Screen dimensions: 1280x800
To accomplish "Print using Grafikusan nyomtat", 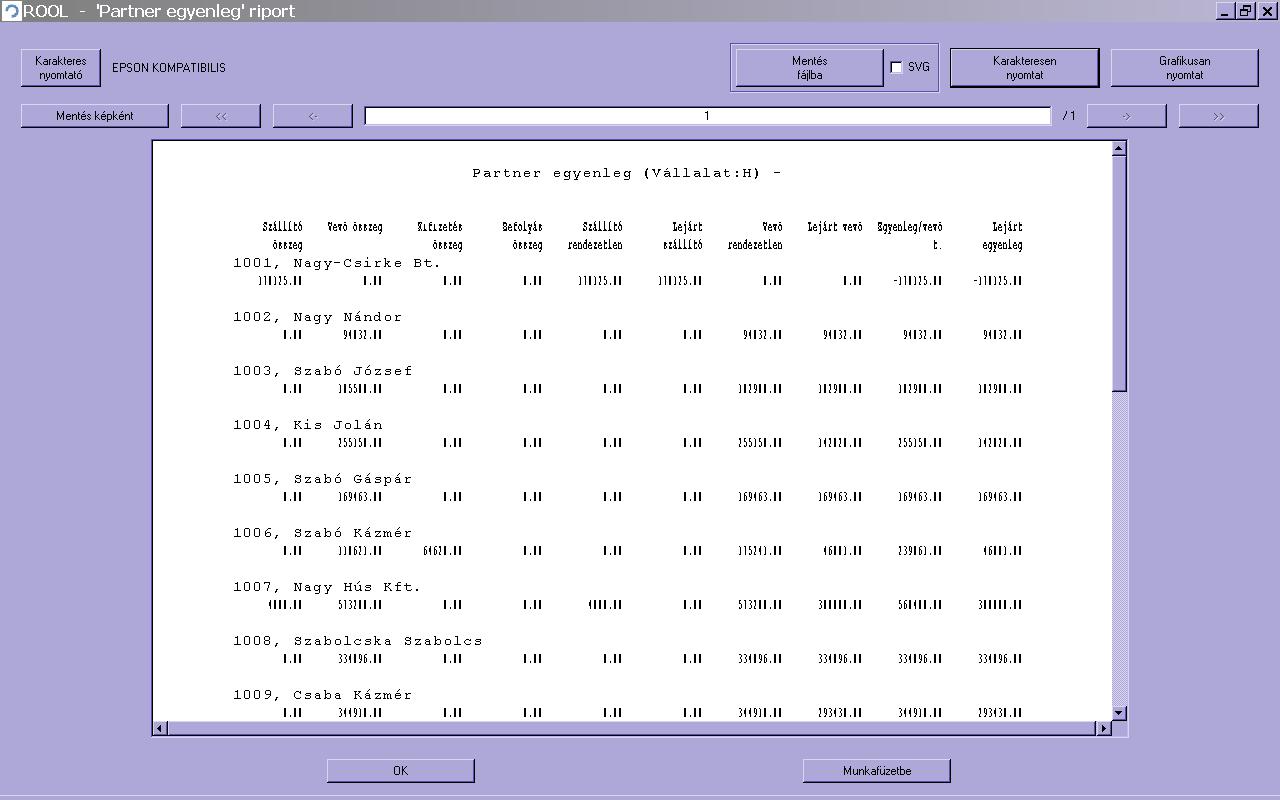I will [1184, 68].
